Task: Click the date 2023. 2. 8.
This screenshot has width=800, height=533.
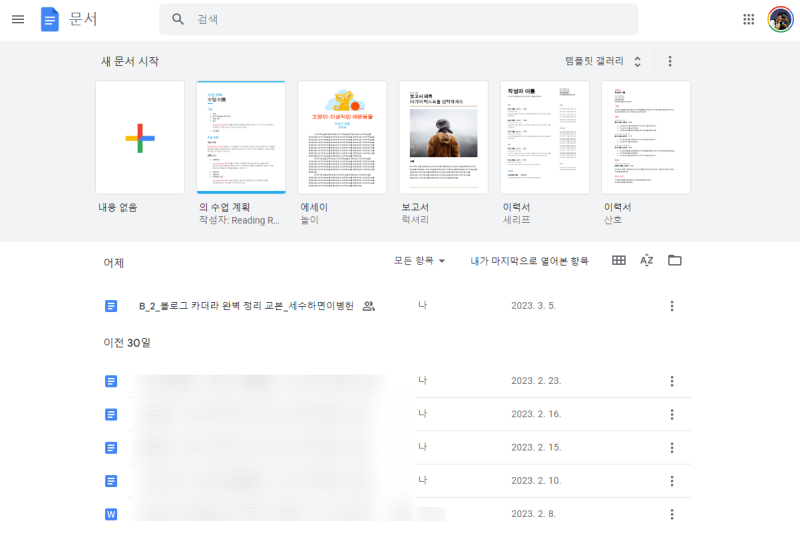Action: pyautogui.click(x=533, y=514)
